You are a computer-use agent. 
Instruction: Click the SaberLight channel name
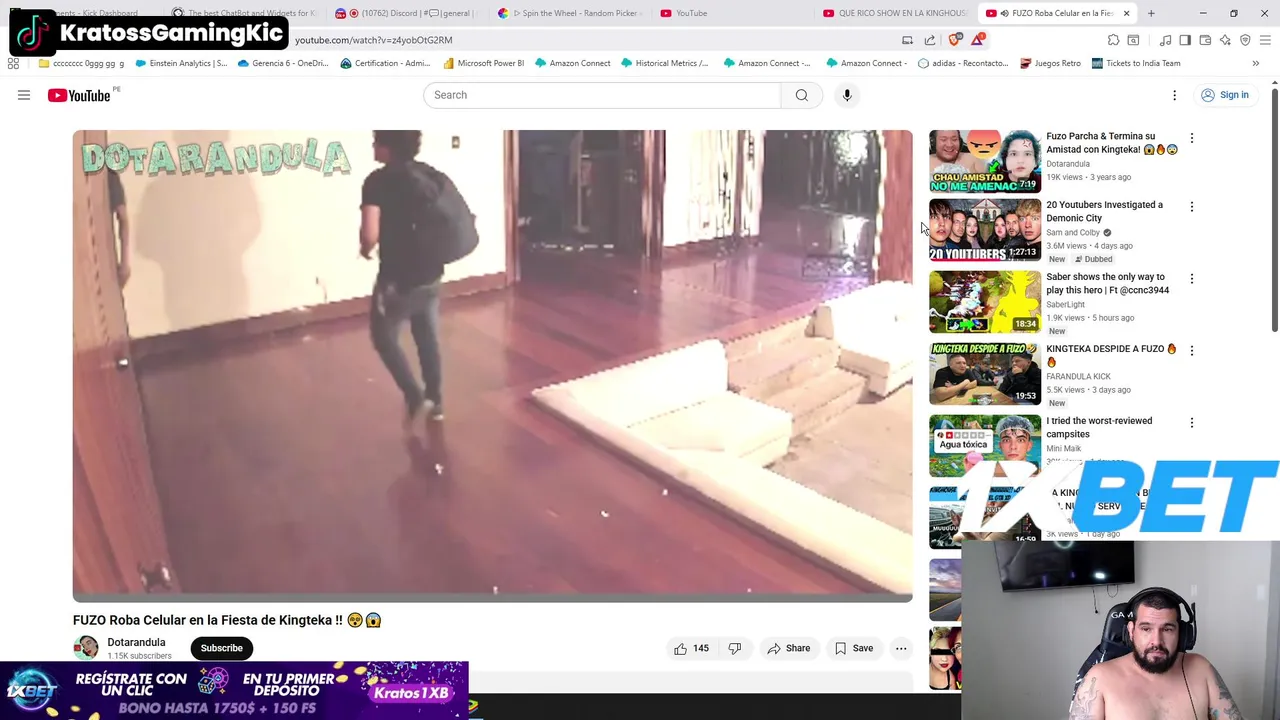click(1065, 304)
